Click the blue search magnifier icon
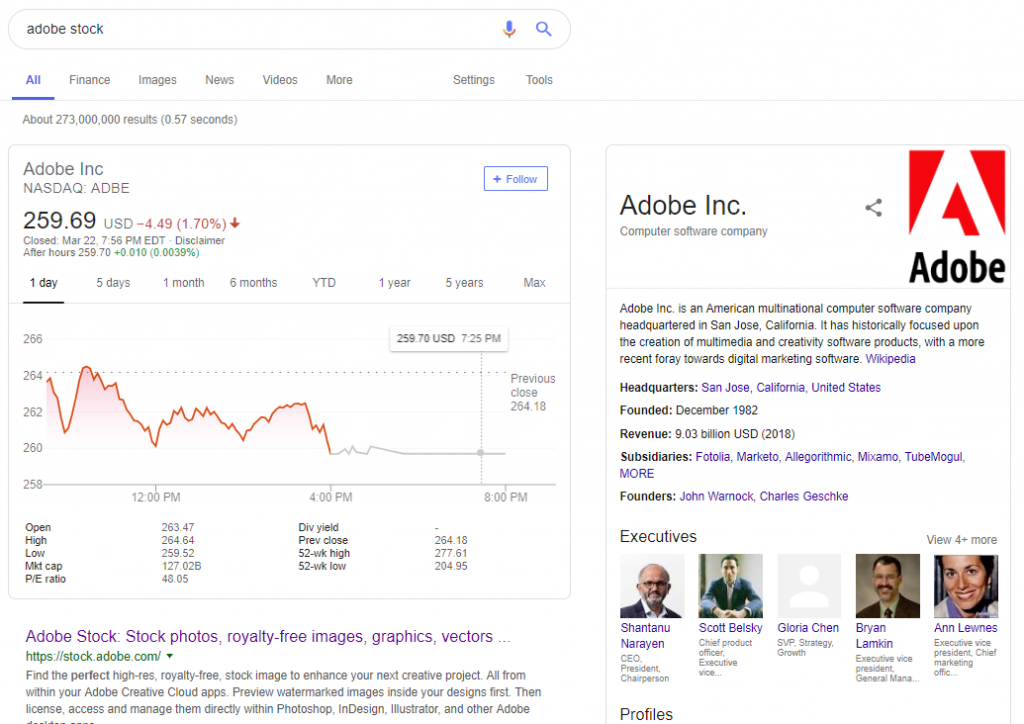The height and width of the screenshot is (724, 1024). point(544,29)
